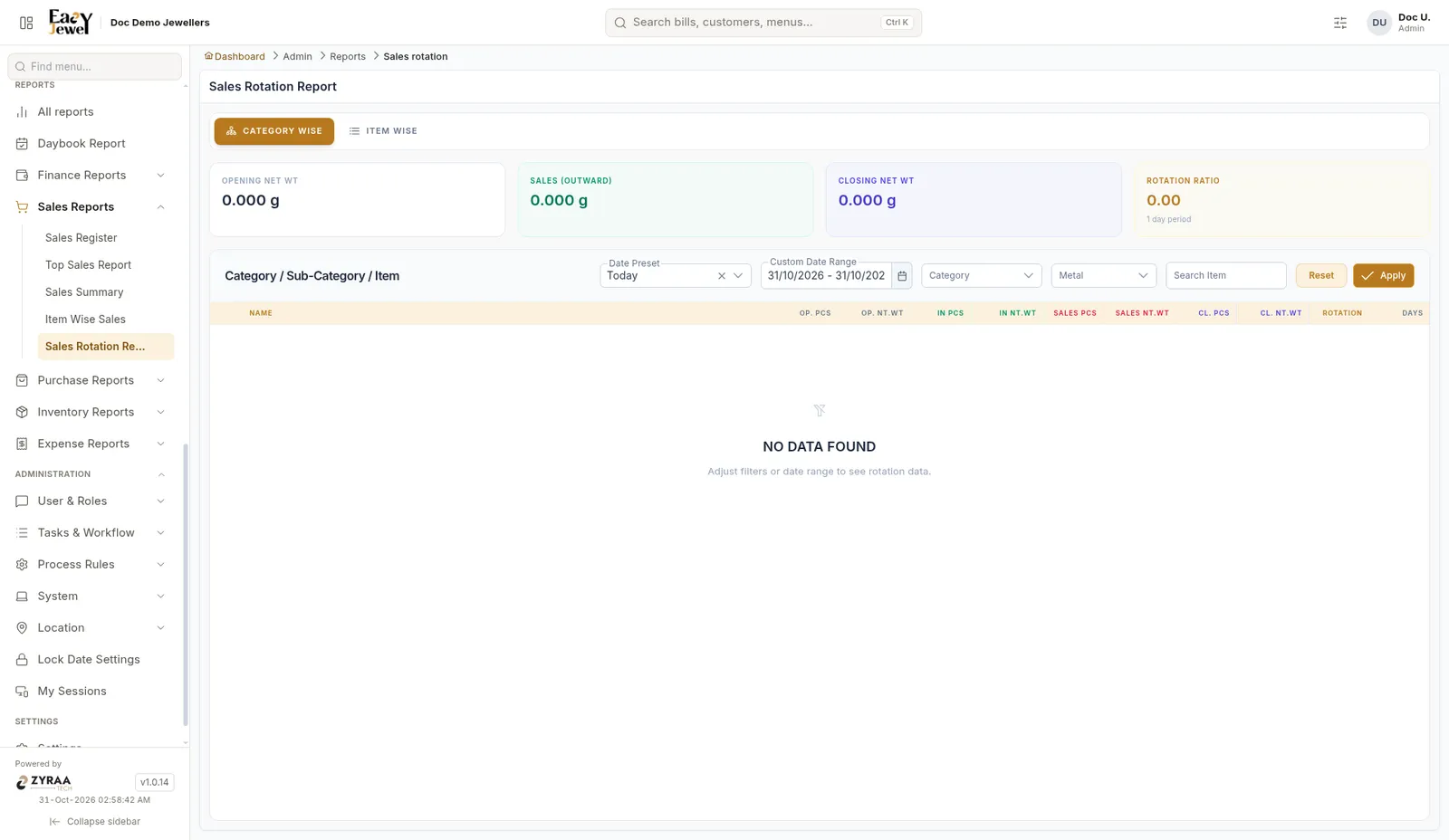Click the Collapse sidebar arrow icon

click(x=54, y=822)
